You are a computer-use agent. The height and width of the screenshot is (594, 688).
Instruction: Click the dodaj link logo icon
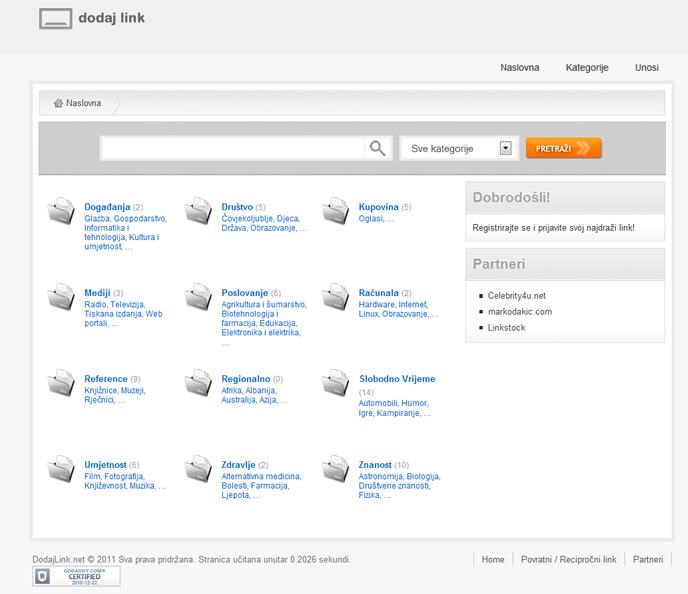(55, 18)
